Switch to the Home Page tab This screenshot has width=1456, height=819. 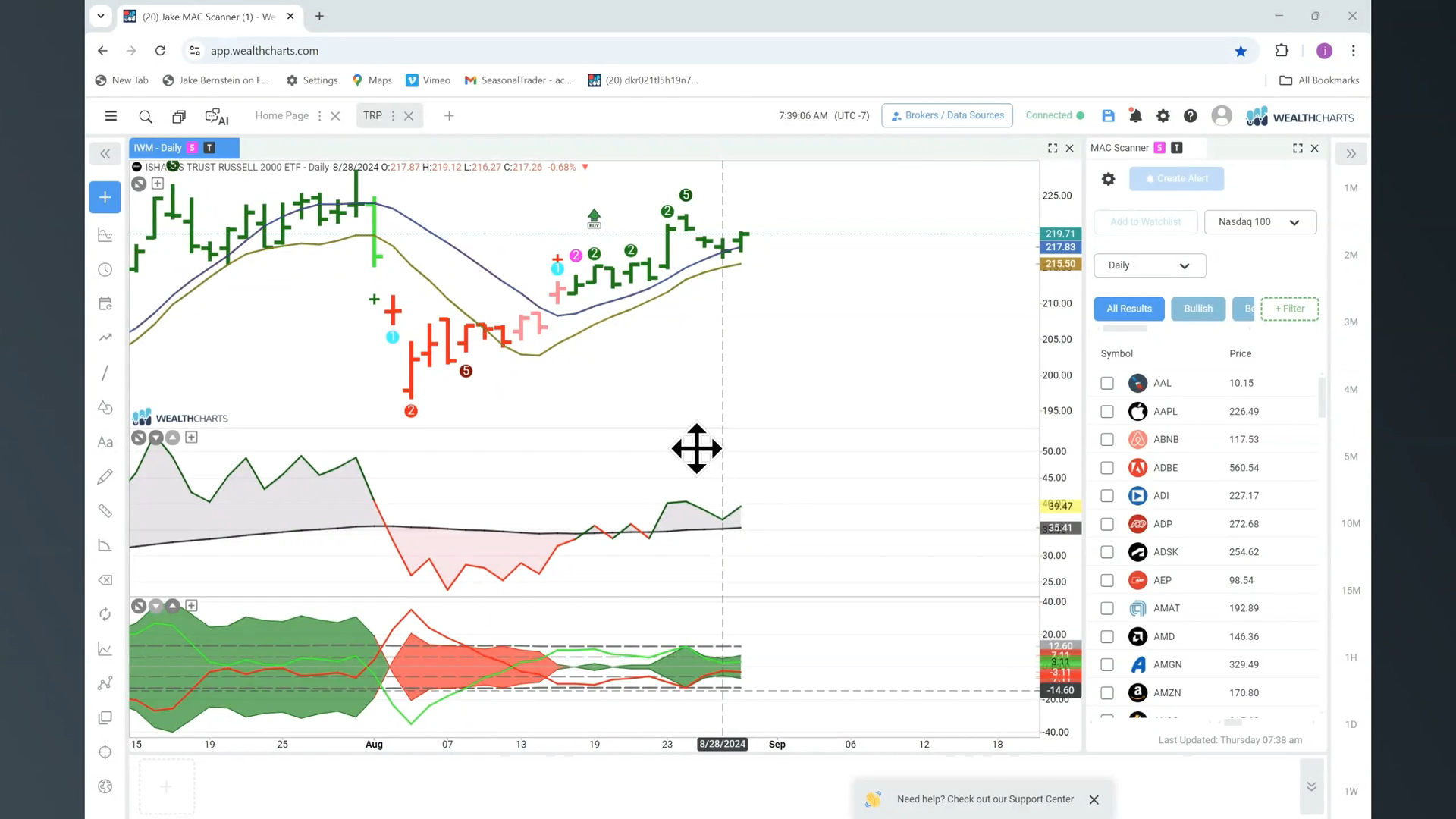(x=281, y=115)
